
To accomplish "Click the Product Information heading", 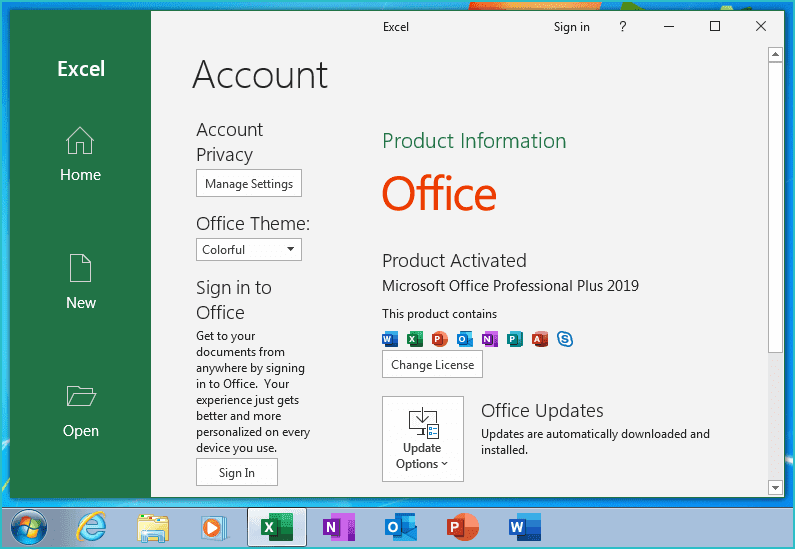I will (474, 141).
